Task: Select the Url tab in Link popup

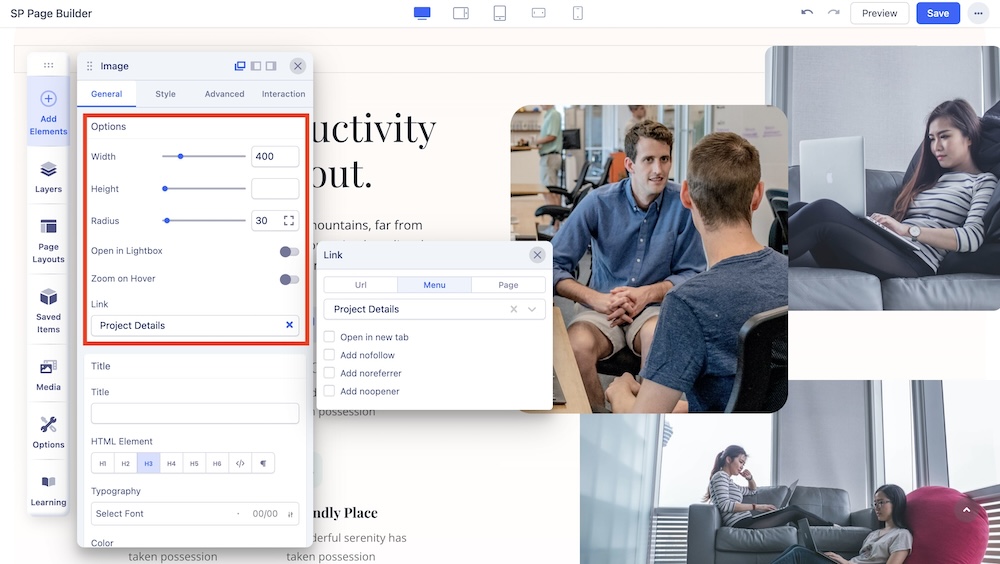Action: tap(360, 285)
